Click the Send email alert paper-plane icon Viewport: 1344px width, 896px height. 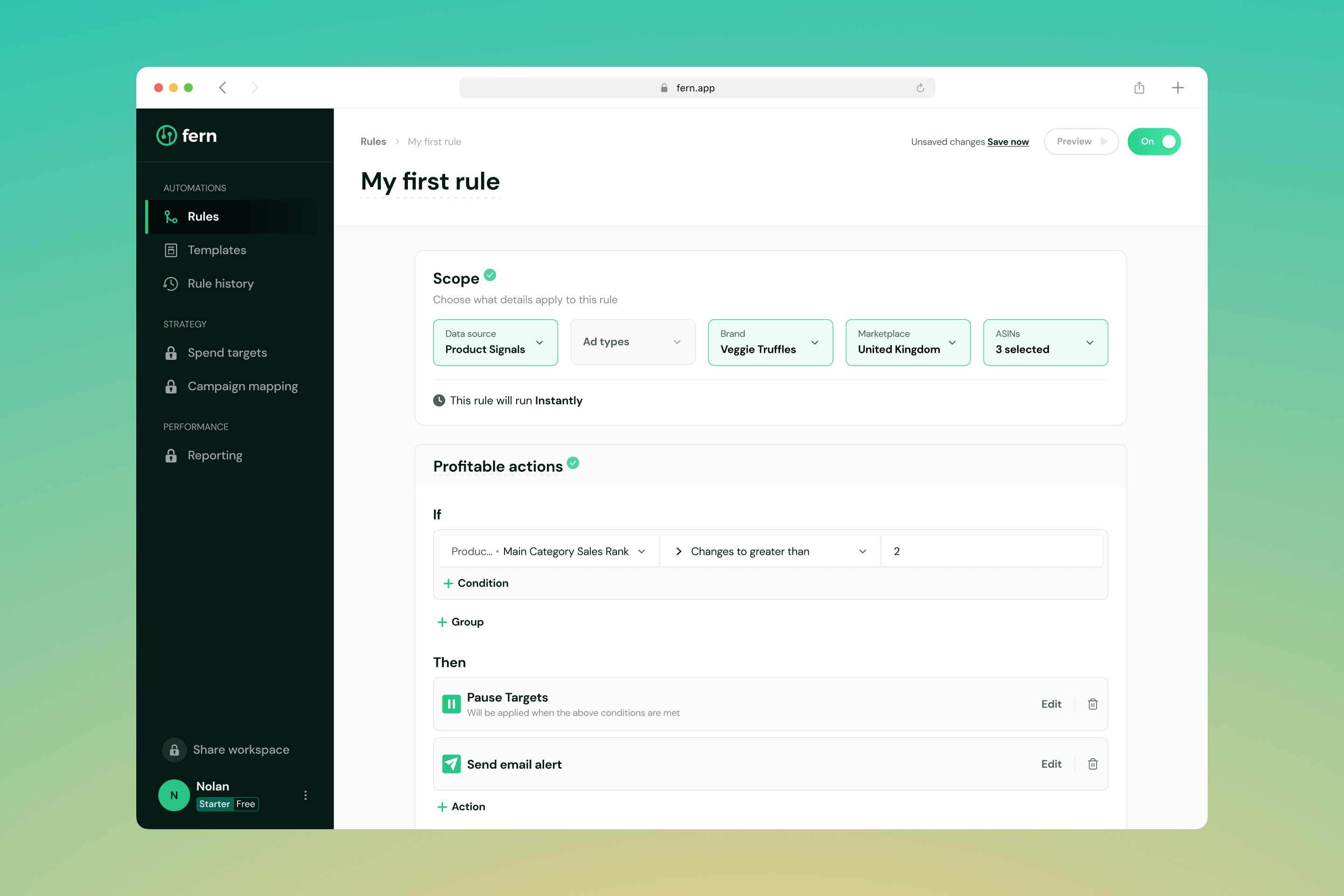(451, 764)
